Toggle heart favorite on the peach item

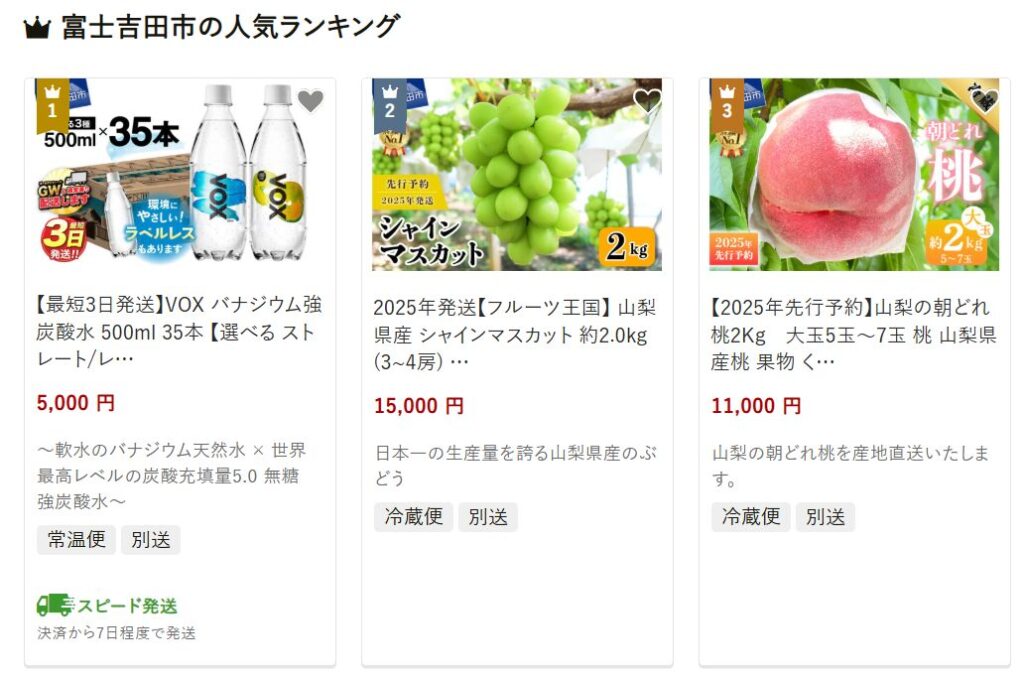[x=984, y=101]
